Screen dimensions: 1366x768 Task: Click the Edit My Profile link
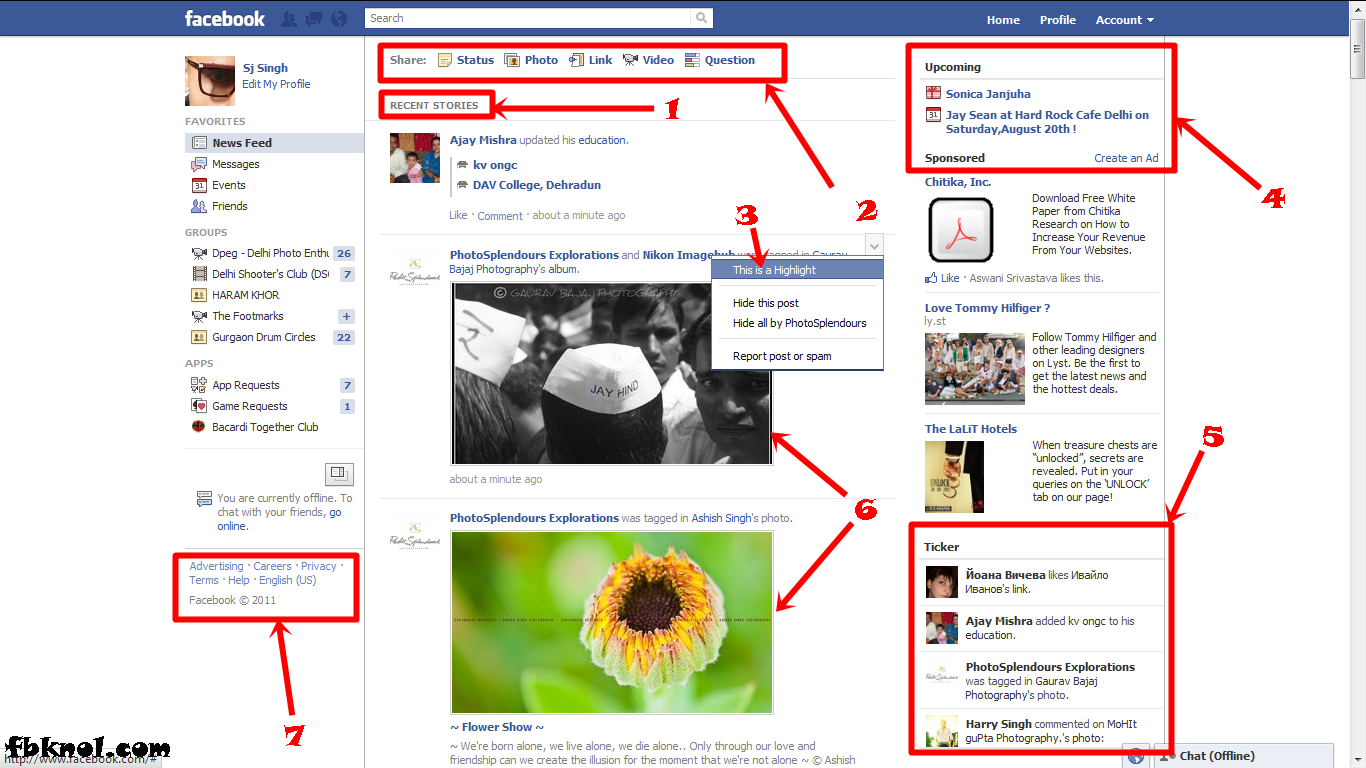276,84
